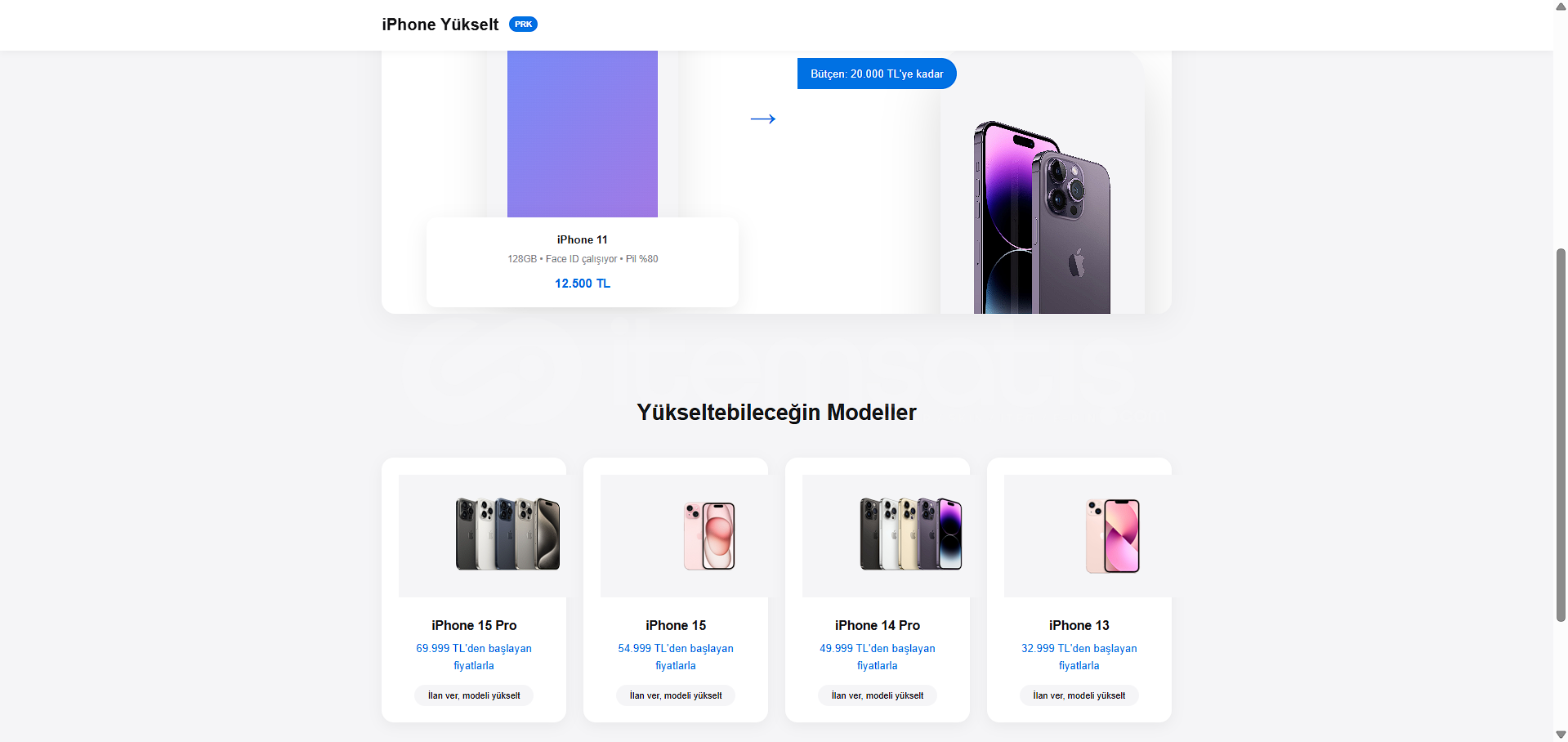Click 'İlan ver, modeli yükselt' under iPhone 15 Pro
This screenshot has width=1568, height=742.
pos(474,695)
